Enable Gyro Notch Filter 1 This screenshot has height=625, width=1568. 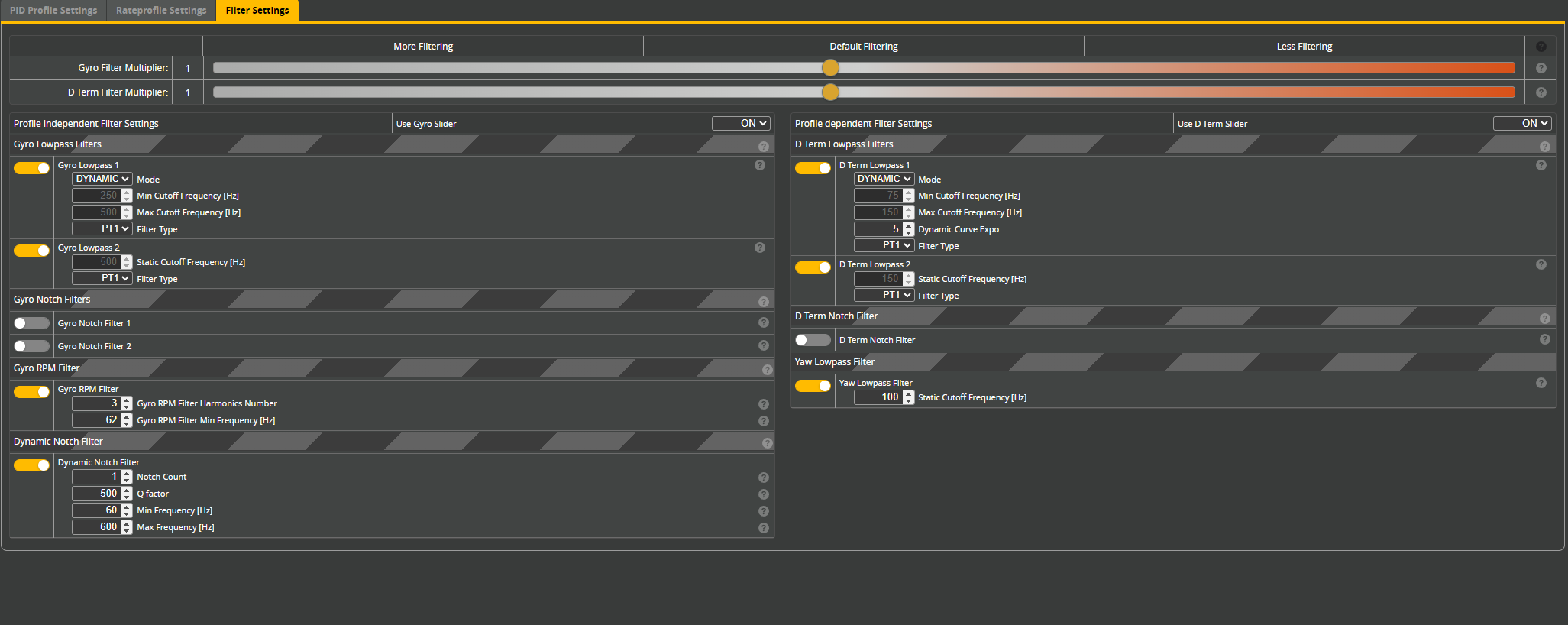tap(31, 323)
